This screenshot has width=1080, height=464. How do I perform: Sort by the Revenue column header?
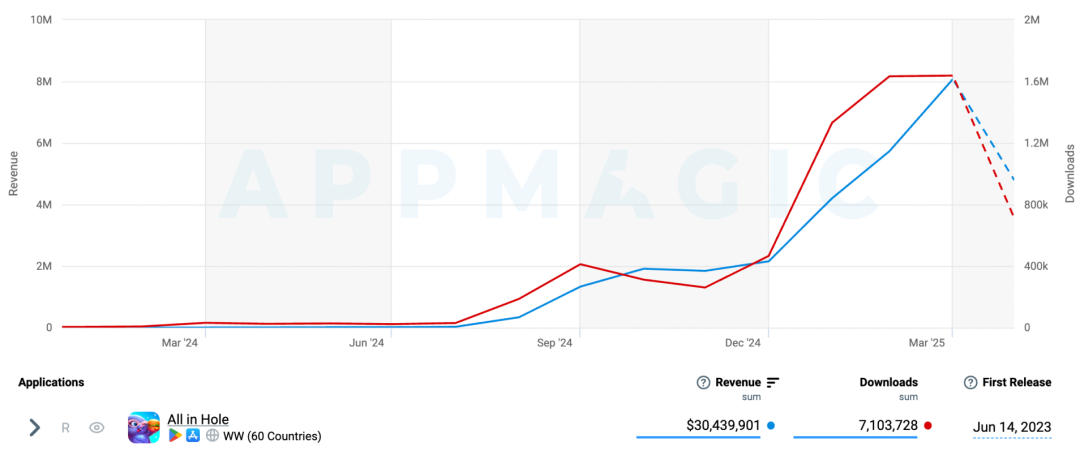click(x=738, y=383)
